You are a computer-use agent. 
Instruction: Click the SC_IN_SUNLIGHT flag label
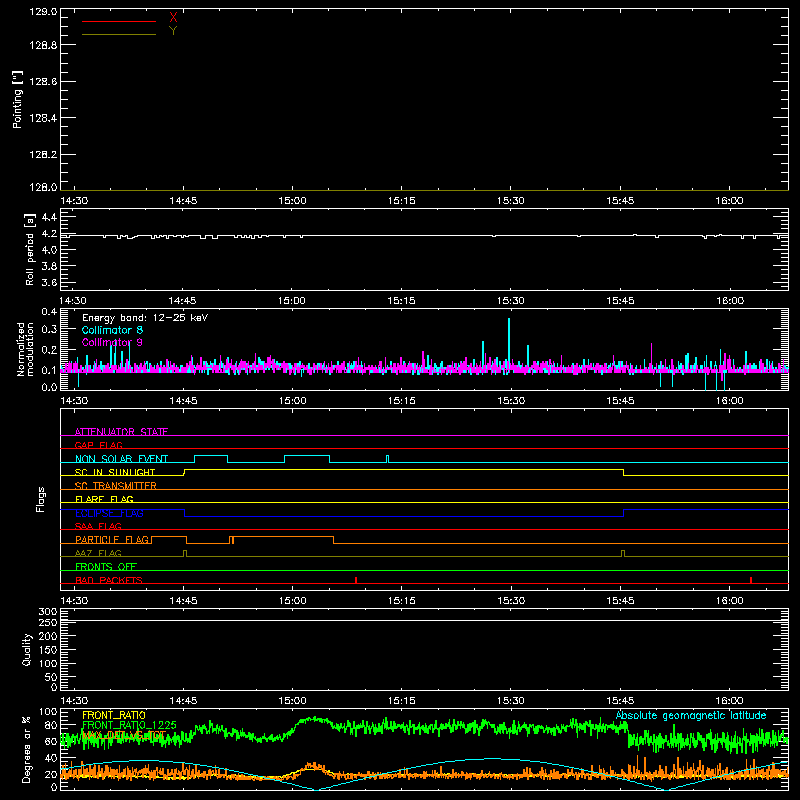(x=115, y=472)
